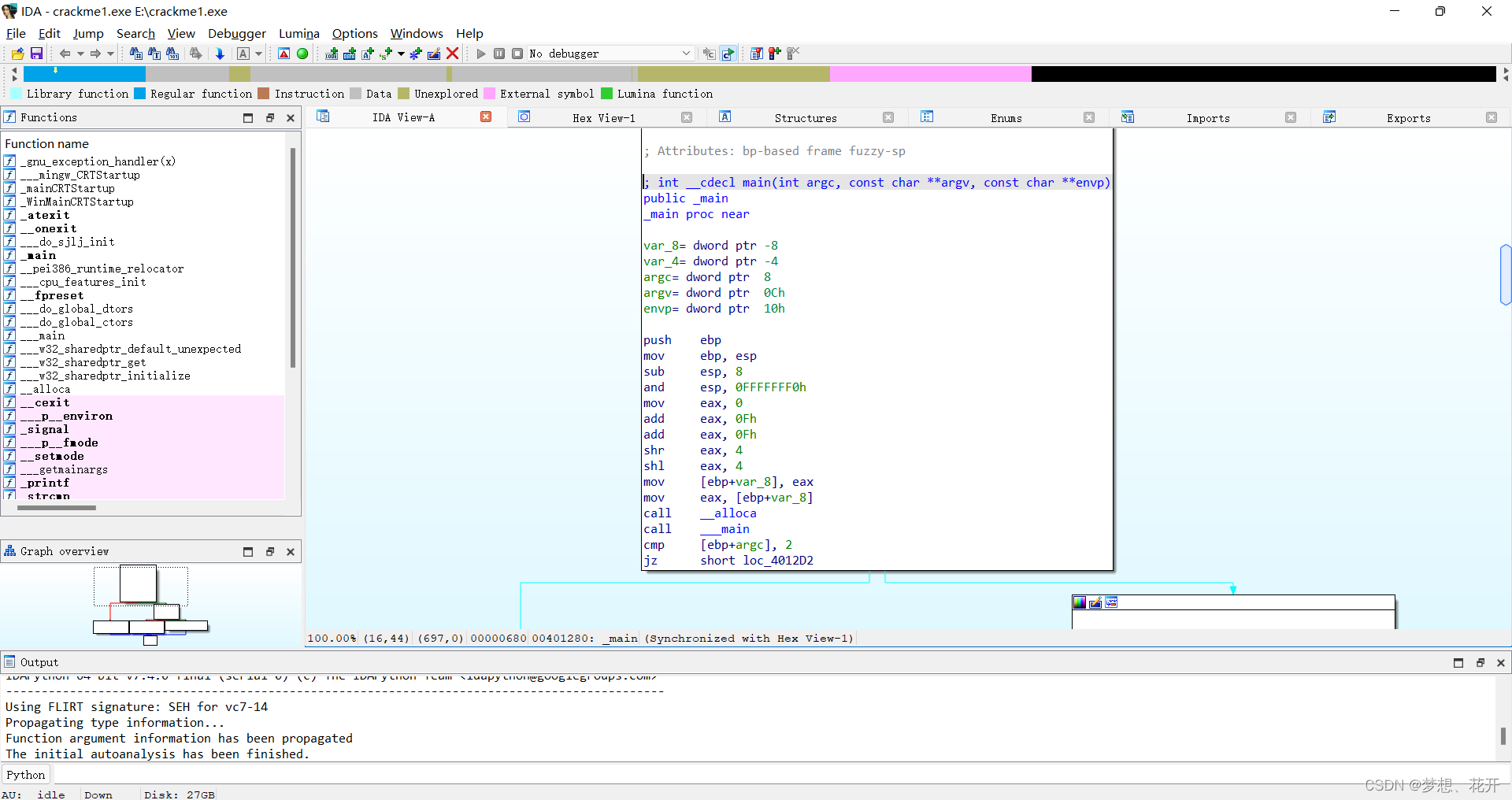Viewport: 1512px width, 800px height.
Task: Click the Functions list horizontal scrollbar
Action: point(57,508)
